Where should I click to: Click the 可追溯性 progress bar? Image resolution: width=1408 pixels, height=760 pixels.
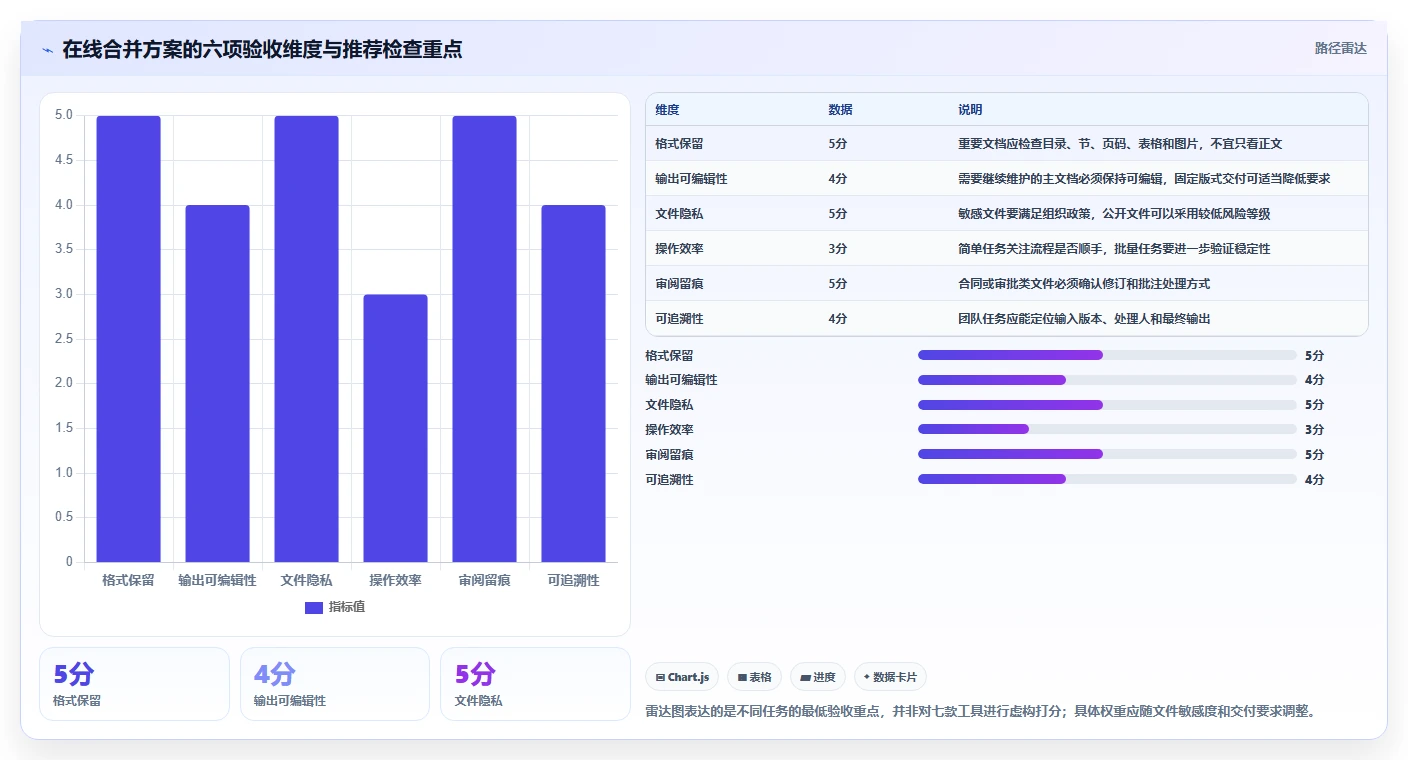coord(1107,479)
